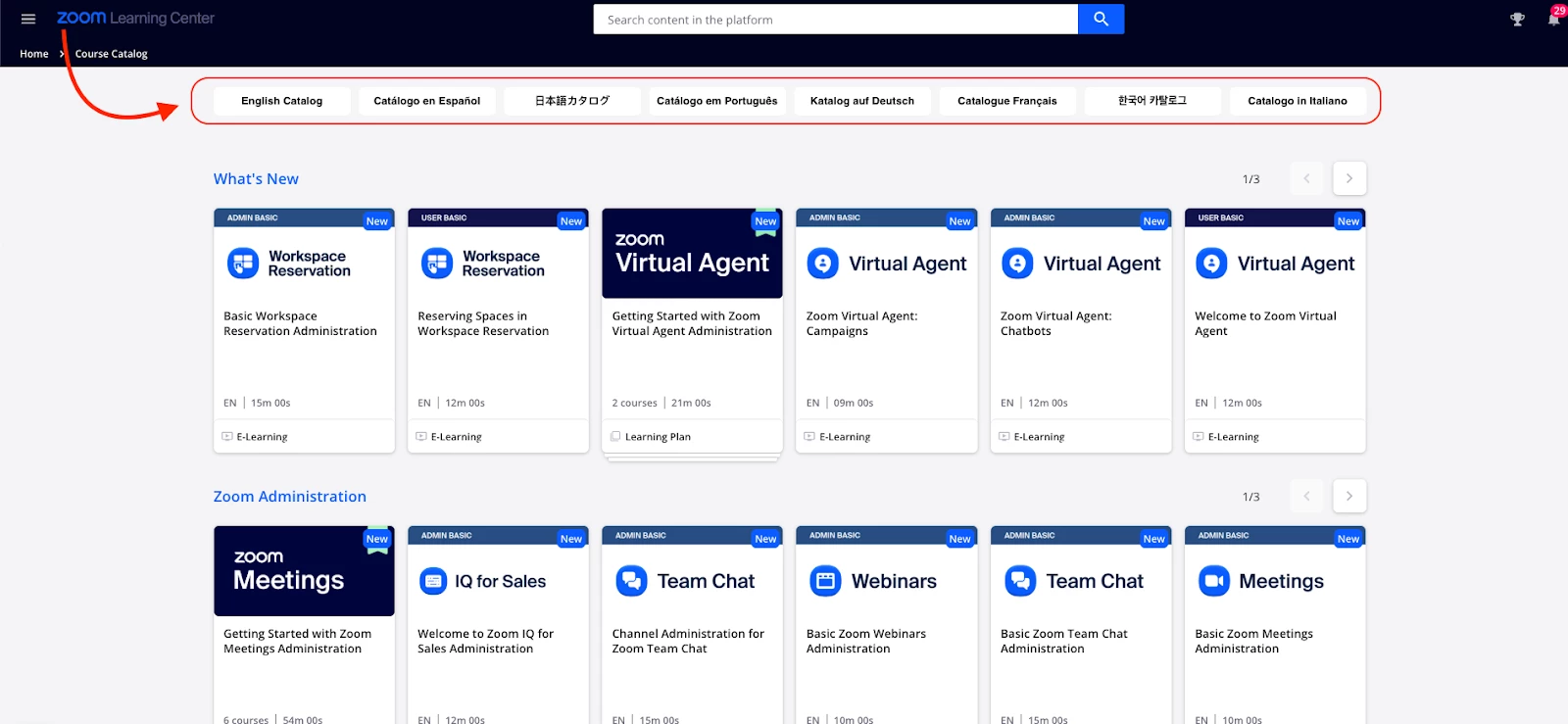Click Team Chat icon on Channel Administration card
Image resolution: width=1568 pixels, height=724 pixels.
(x=631, y=581)
